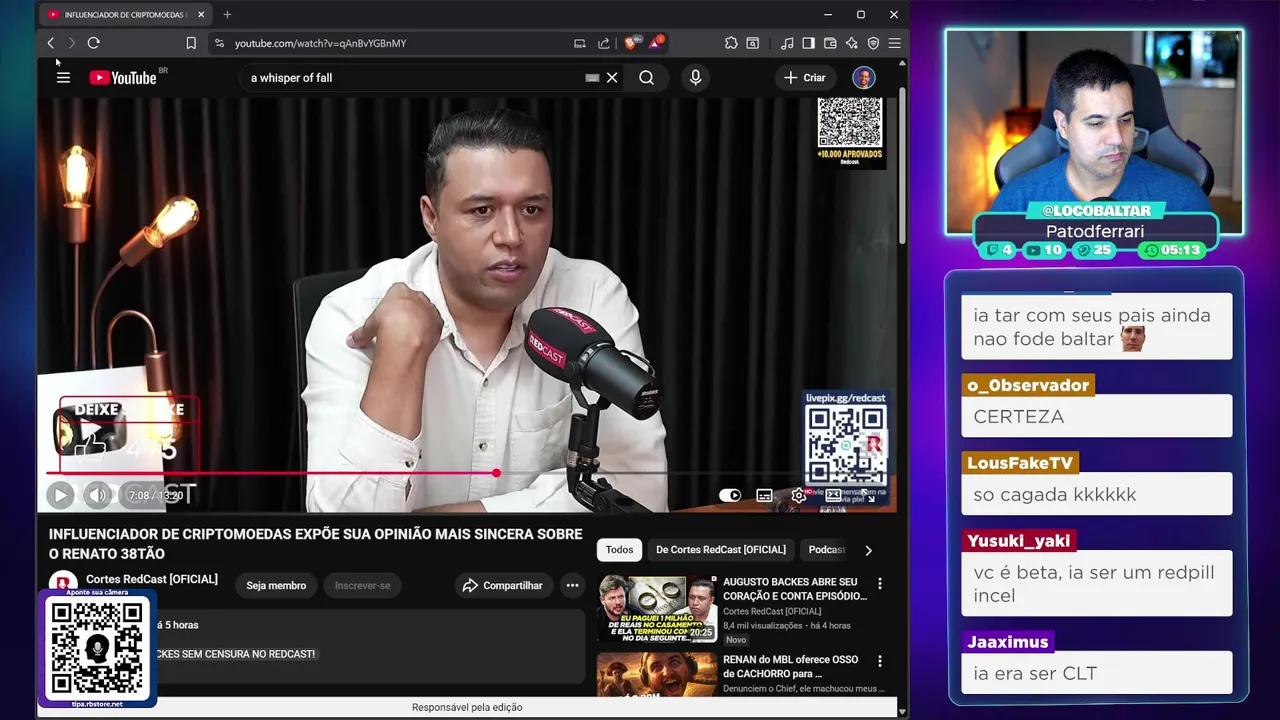Click the red video progress scrubber handle

pyautogui.click(x=496, y=473)
